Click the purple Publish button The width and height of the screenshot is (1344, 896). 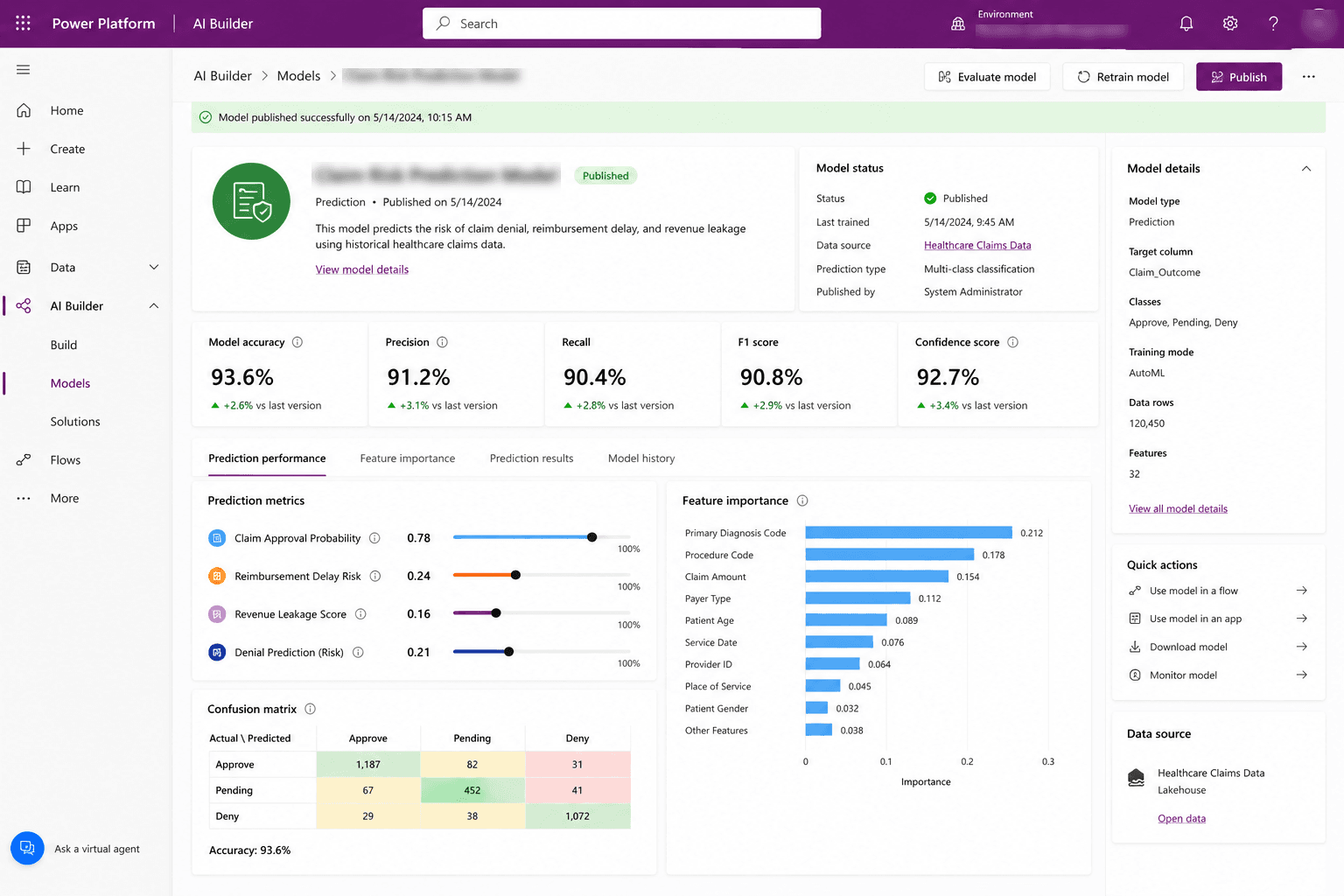coord(1239,77)
